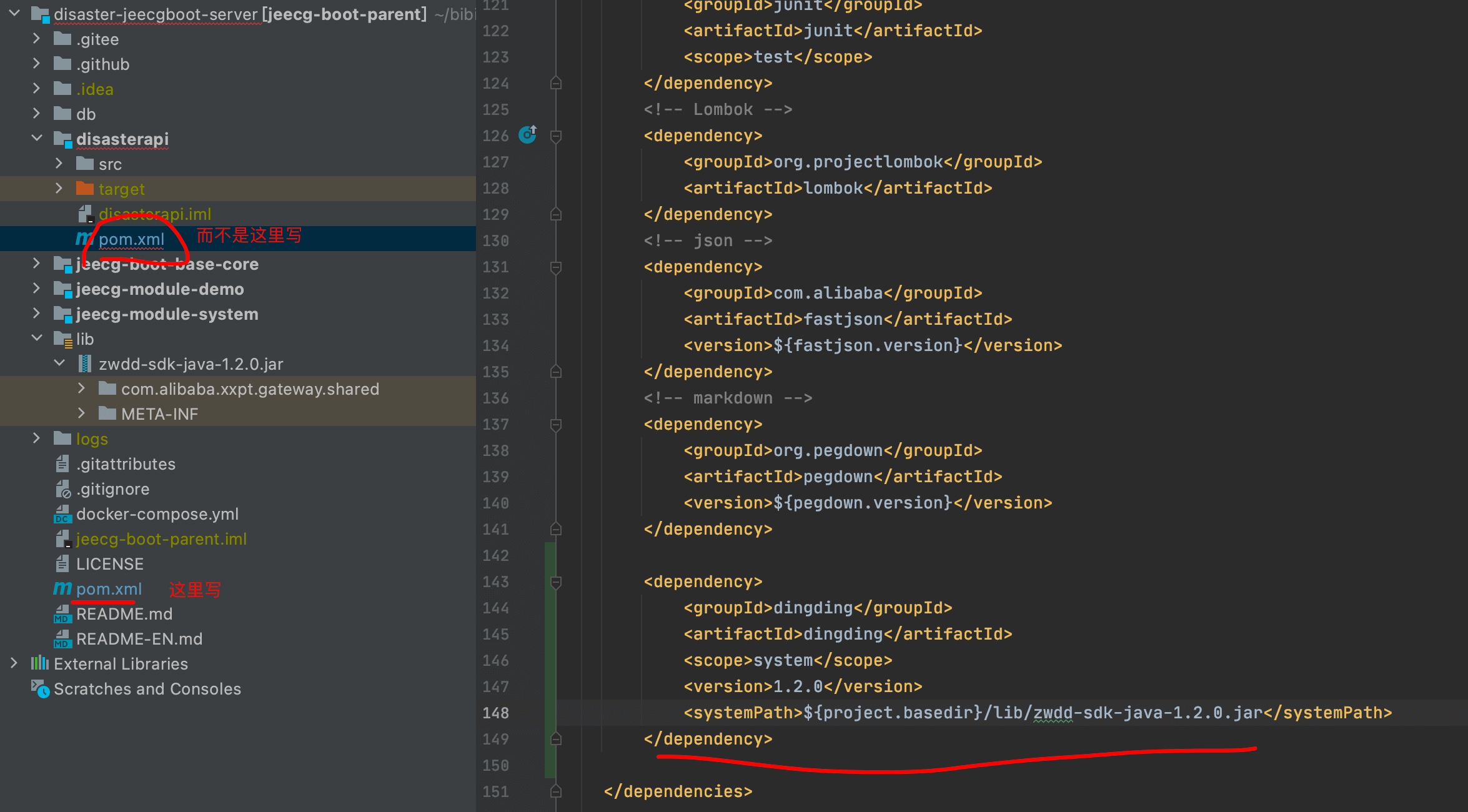Click the zwdd-sdk-java-1.2.0.jar archive icon
This screenshot has height=812, width=1468.
pos(85,364)
